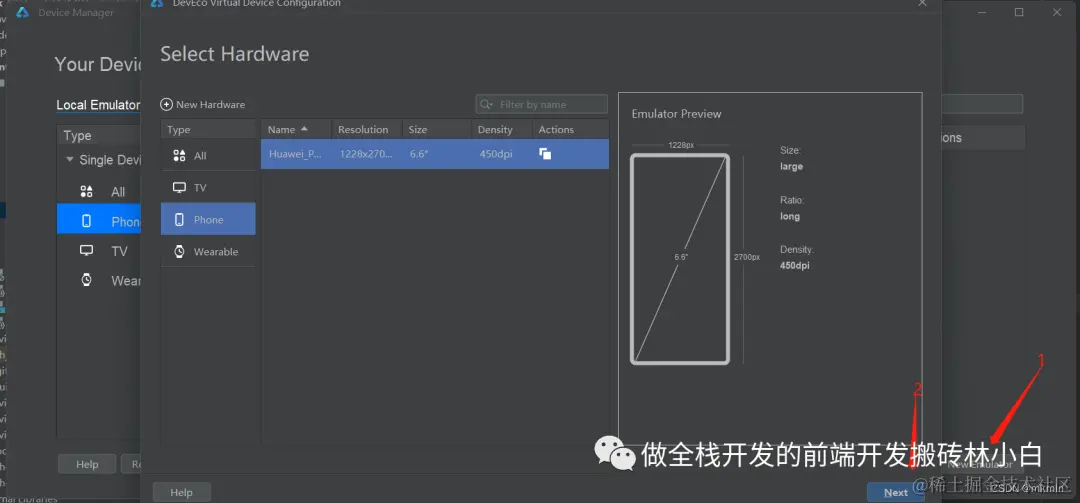Select the Phone type icon in the dialog
The width and height of the screenshot is (1080, 503).
(179, 220)
